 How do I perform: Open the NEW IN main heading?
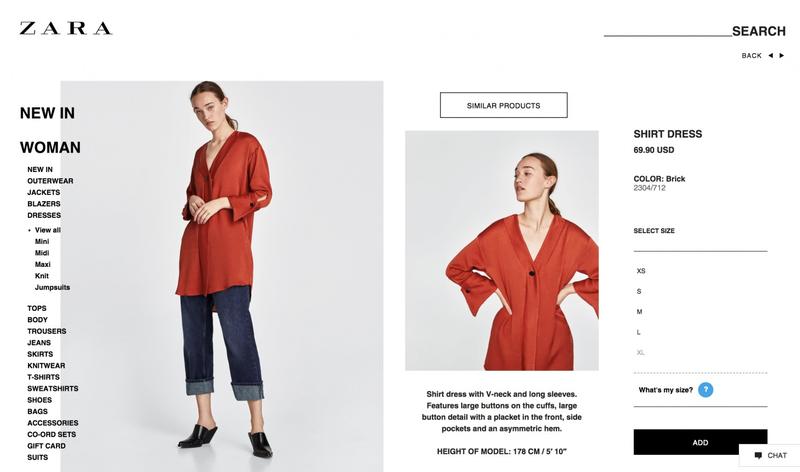[x=47, y=113]
